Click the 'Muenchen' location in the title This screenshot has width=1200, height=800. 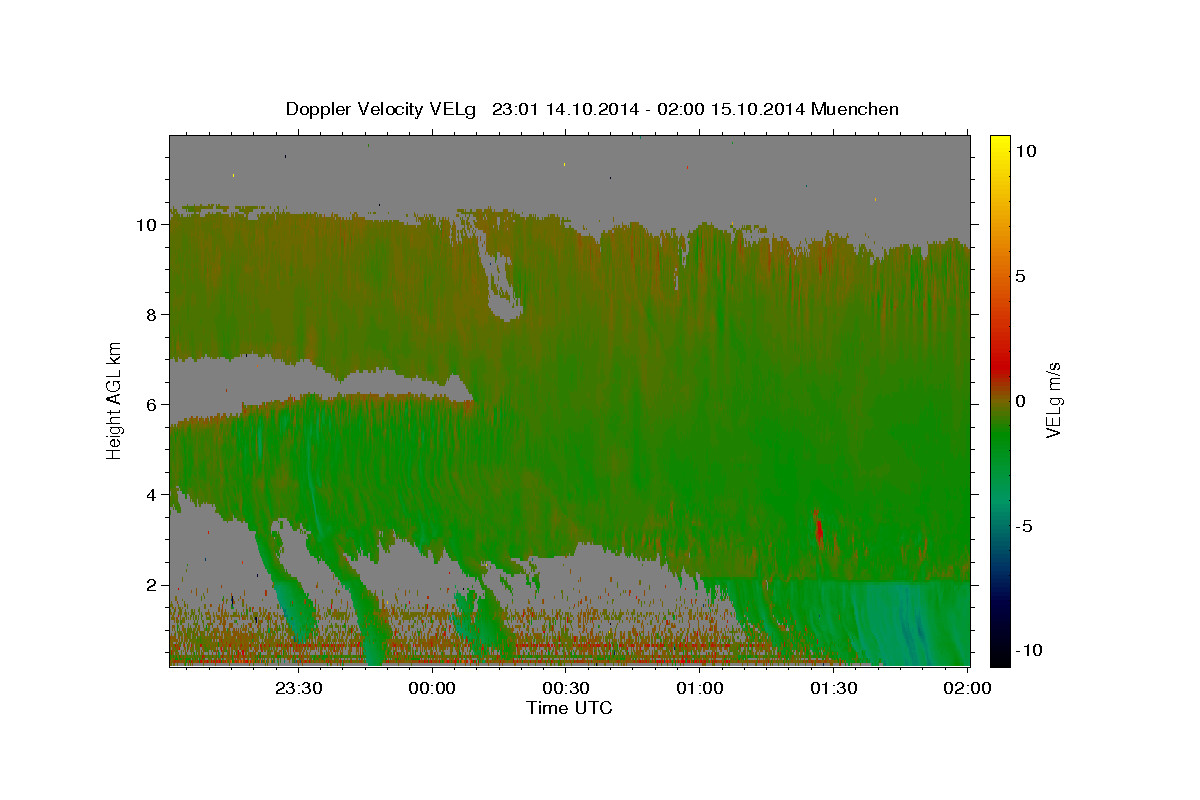click(x=855, y=109)
